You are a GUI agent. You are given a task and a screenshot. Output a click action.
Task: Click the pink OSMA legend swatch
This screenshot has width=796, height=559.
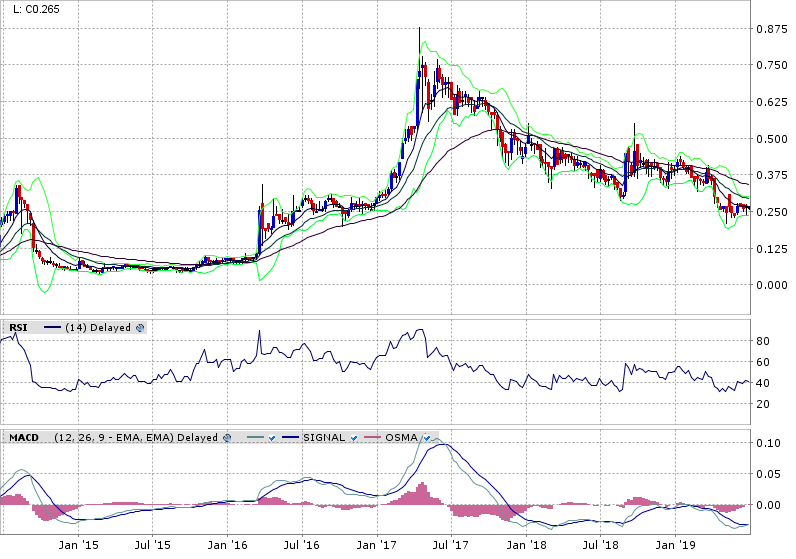click(x=372, y=438)
